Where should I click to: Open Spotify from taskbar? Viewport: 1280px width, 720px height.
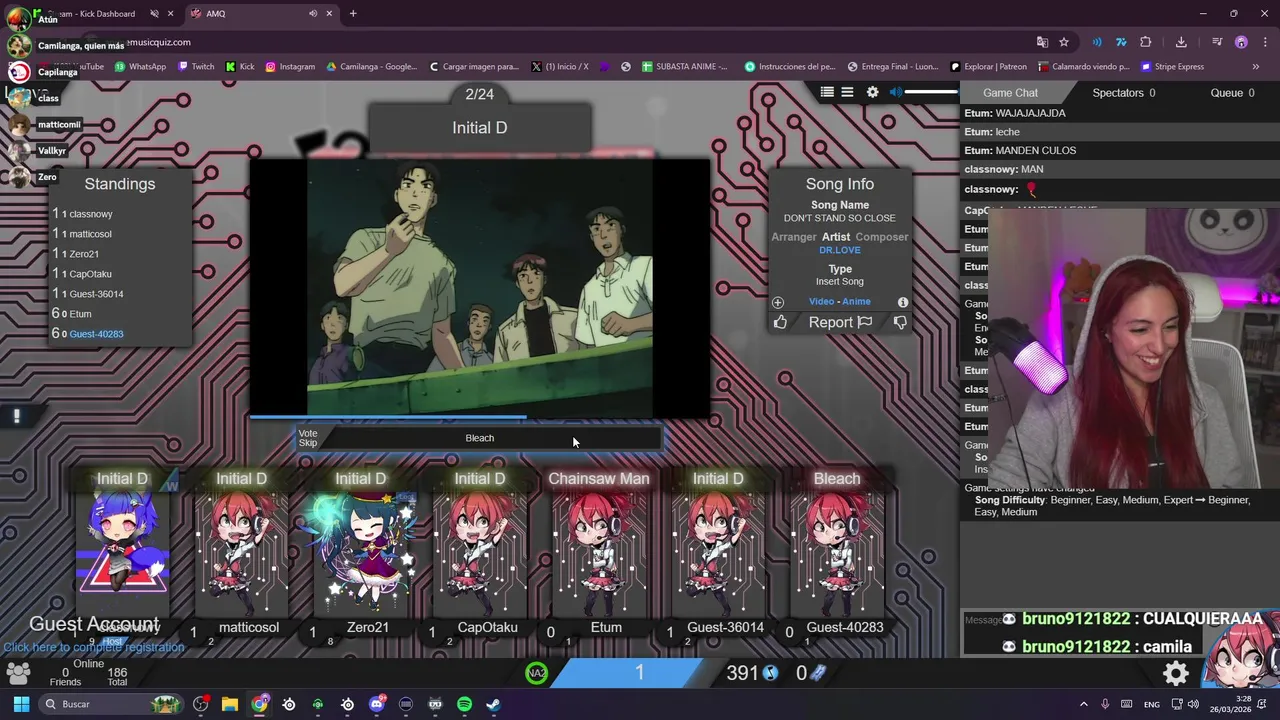point(464,704)
